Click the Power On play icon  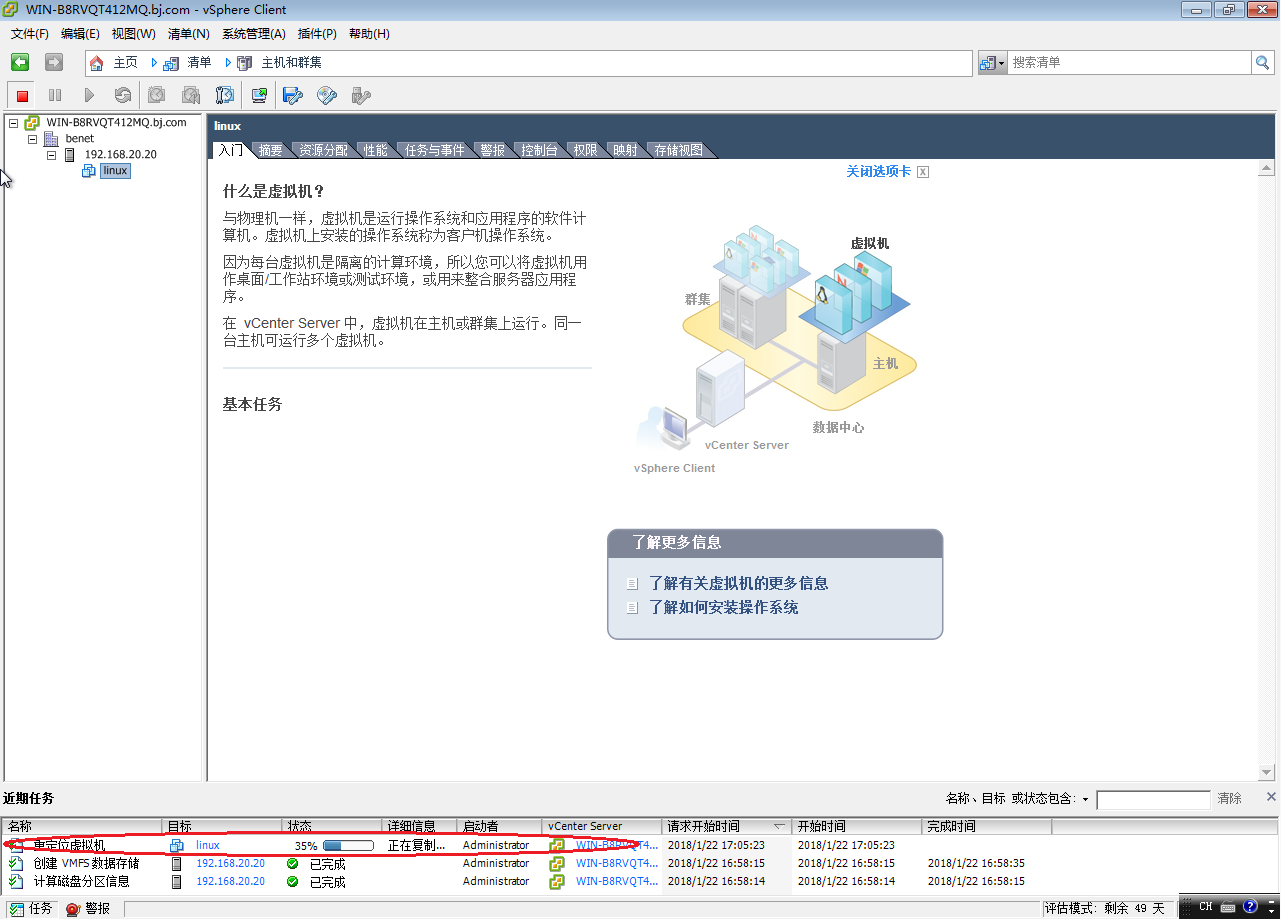(x=89, y=95)
